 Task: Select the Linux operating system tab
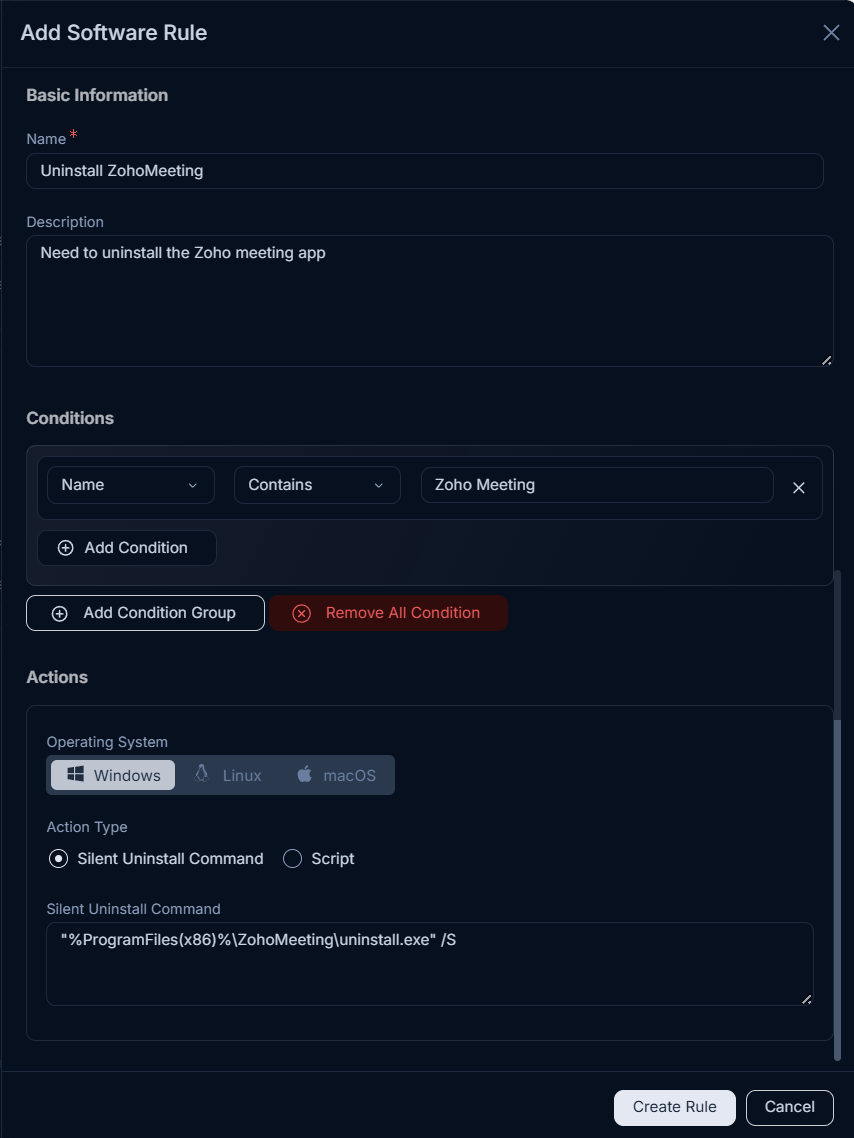[228, 775]
